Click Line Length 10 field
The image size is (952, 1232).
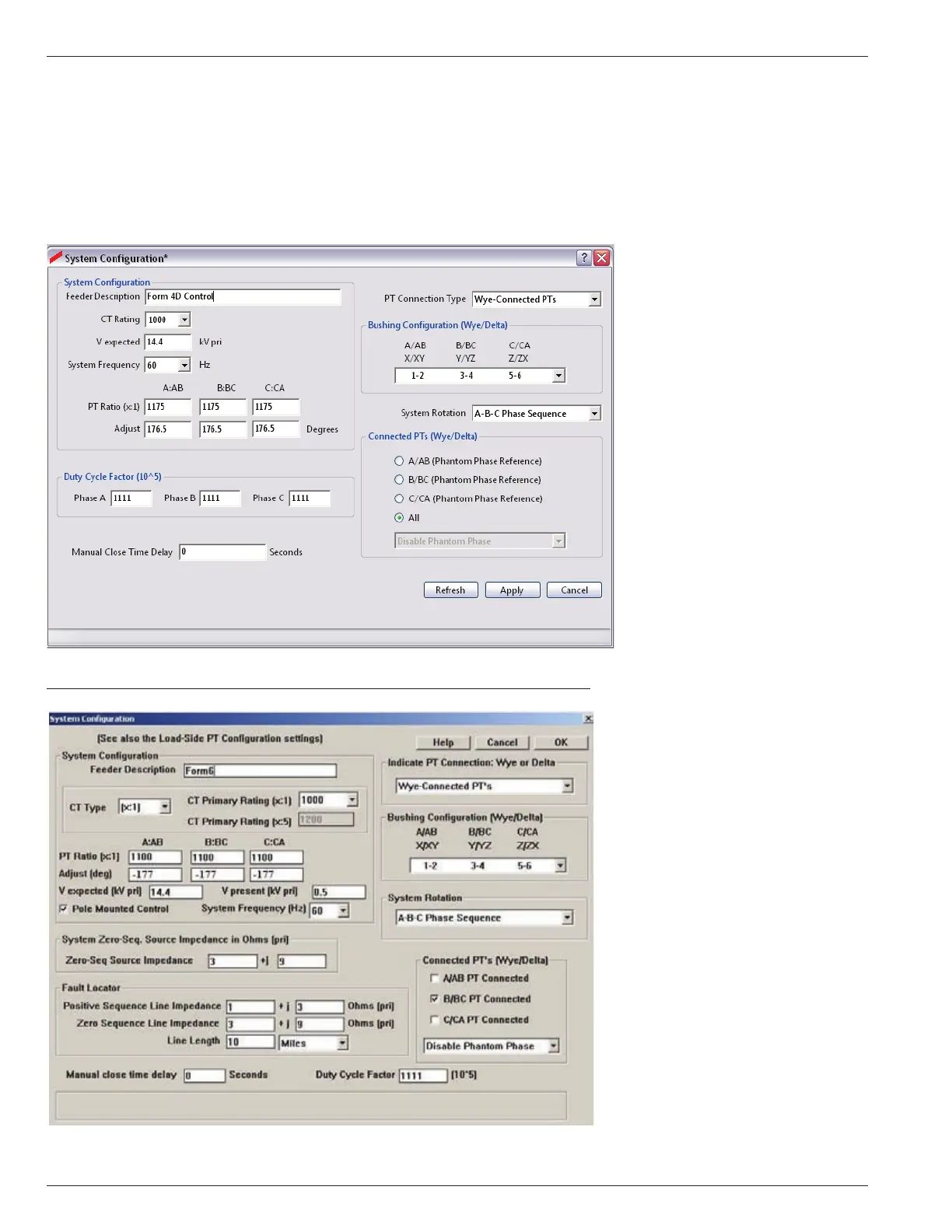tap(250, 1041)
